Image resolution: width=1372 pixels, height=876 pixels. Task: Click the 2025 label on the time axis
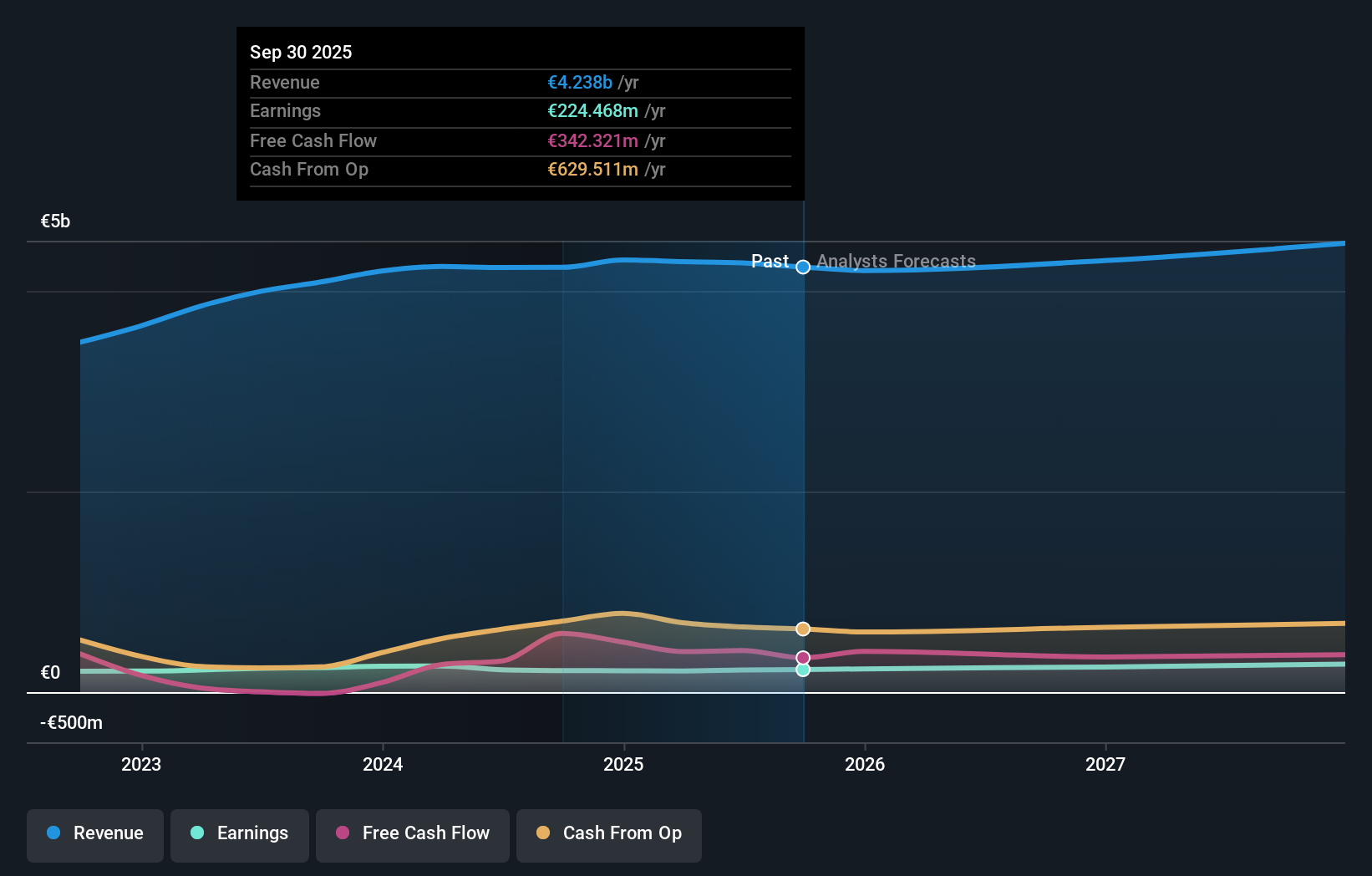[x=624, y=763]
